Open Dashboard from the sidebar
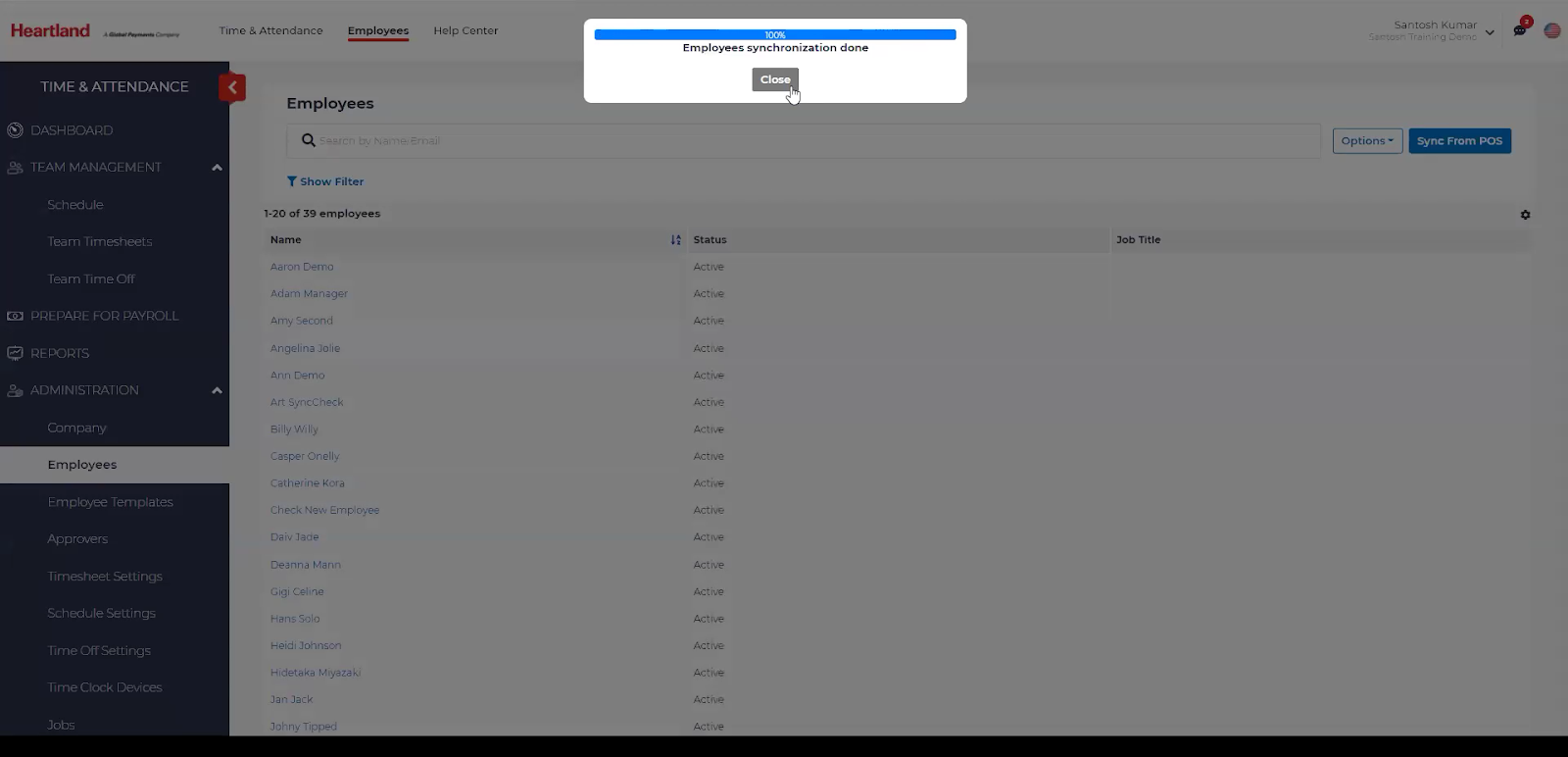 coord(72,130)
